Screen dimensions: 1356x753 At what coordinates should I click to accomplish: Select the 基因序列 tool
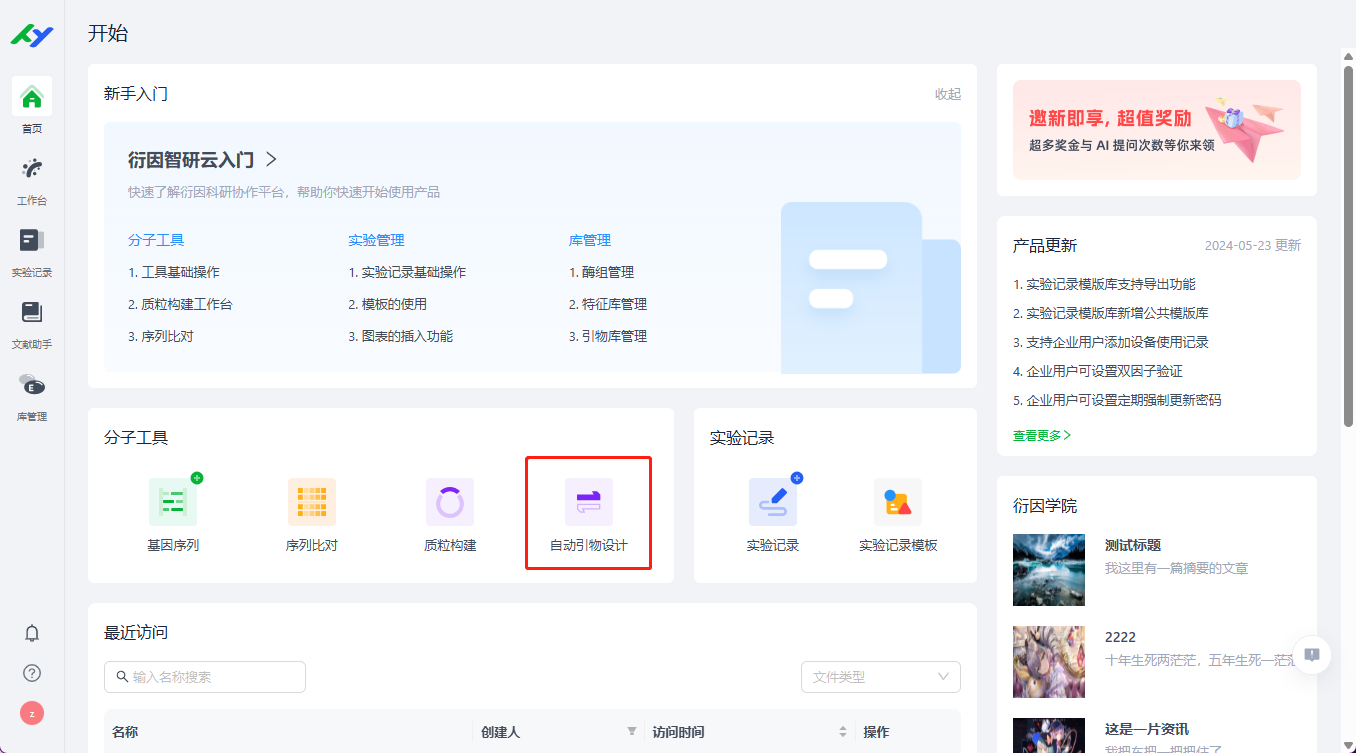click(x=173, y=513)
